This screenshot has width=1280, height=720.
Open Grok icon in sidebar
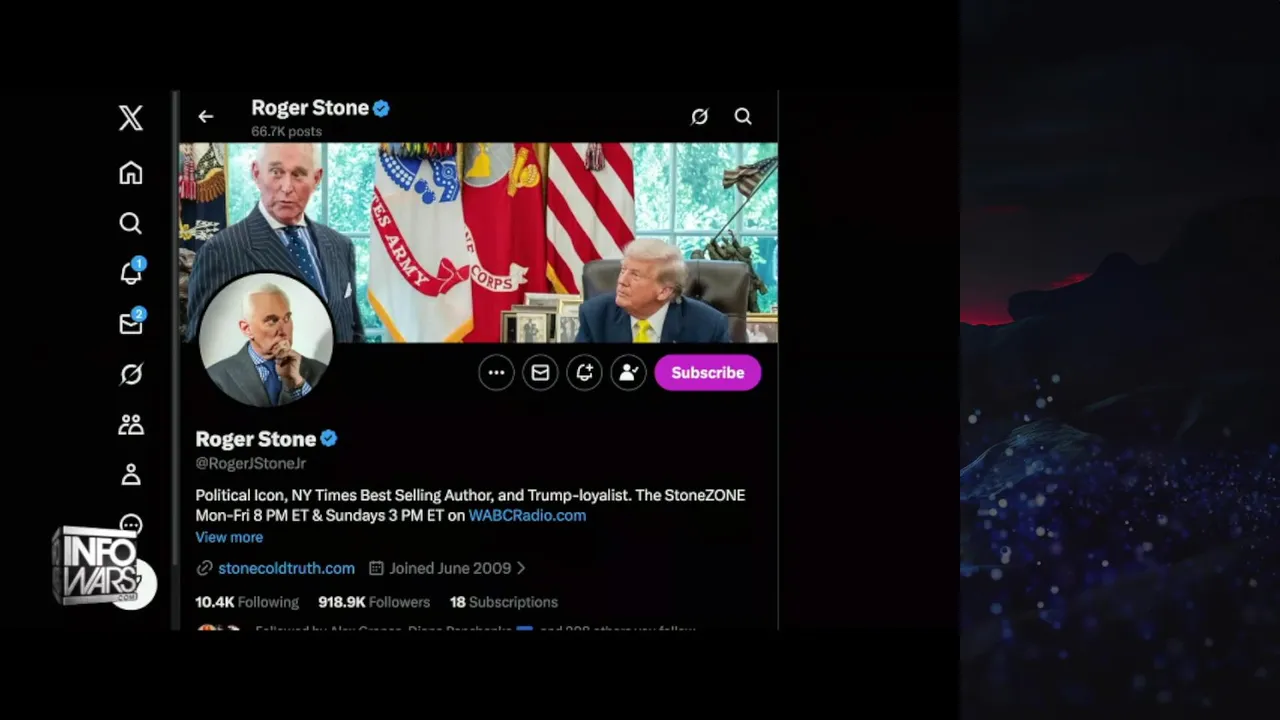[131, 374]
